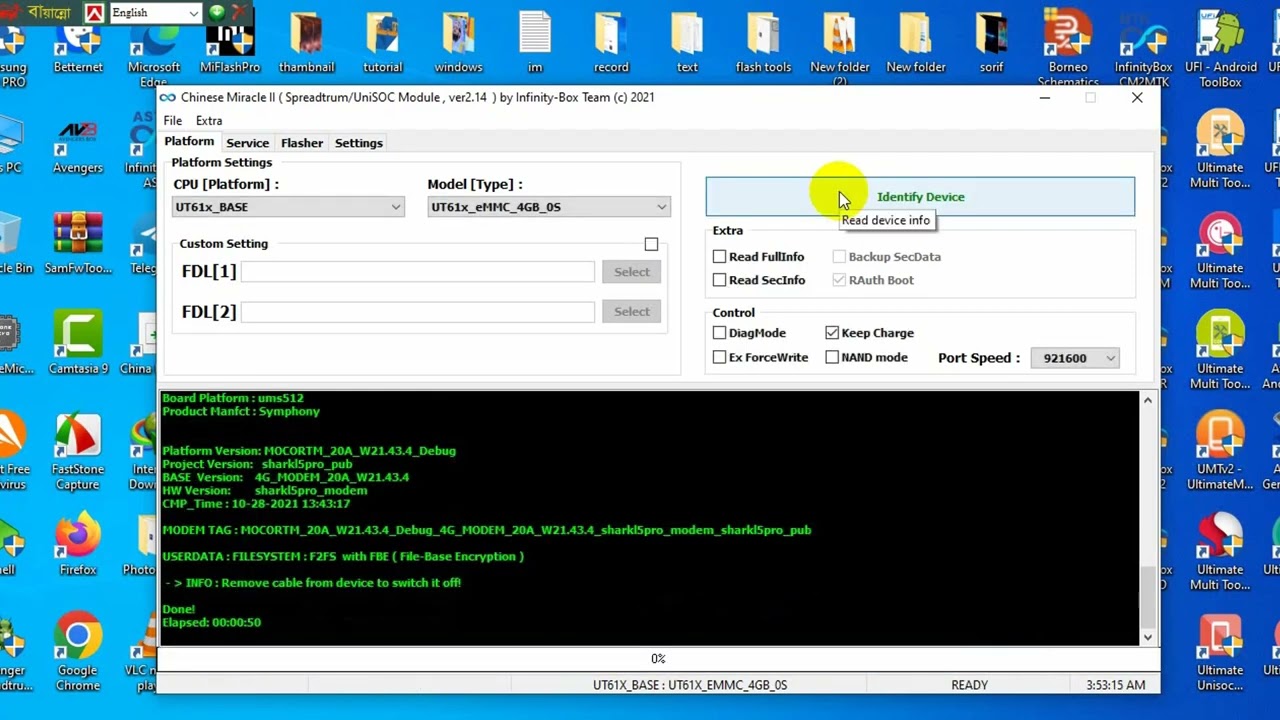Viewport: 1280px width, 720px height.
Task: Open the record folder icon
Action: coord(611,42)
